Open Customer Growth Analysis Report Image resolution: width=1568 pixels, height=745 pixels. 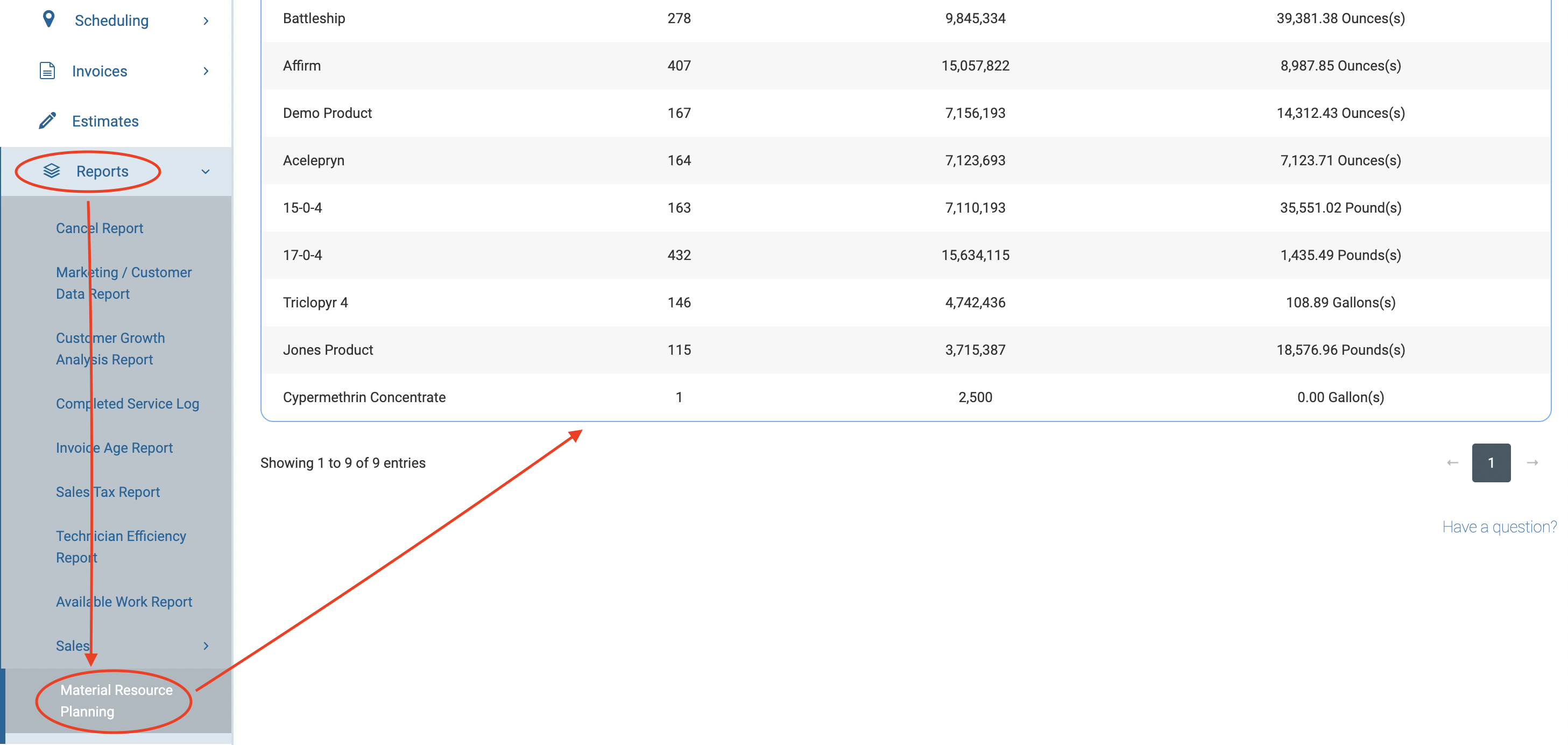click(110, 348)
